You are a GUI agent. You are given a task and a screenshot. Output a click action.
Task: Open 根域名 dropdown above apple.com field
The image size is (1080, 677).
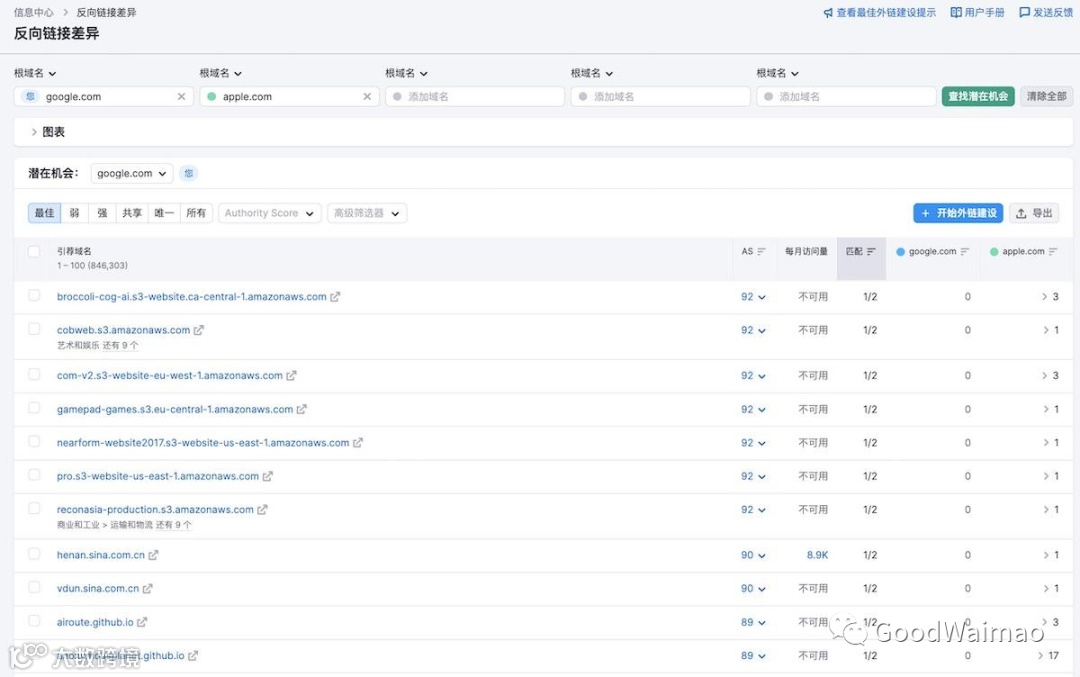pyautogui.click(x=220, y=73)
